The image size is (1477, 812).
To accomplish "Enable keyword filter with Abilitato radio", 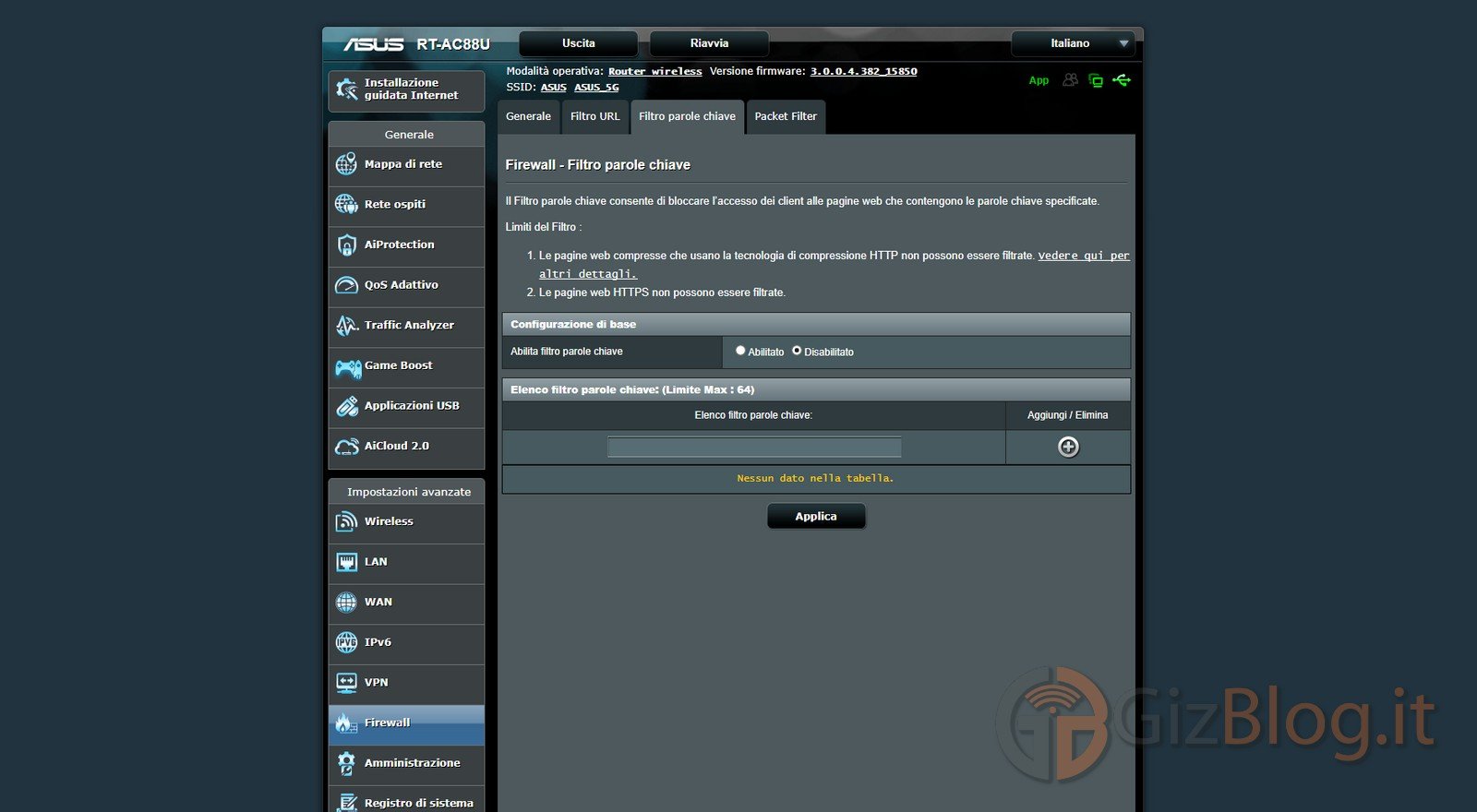I will click(740, 351).
